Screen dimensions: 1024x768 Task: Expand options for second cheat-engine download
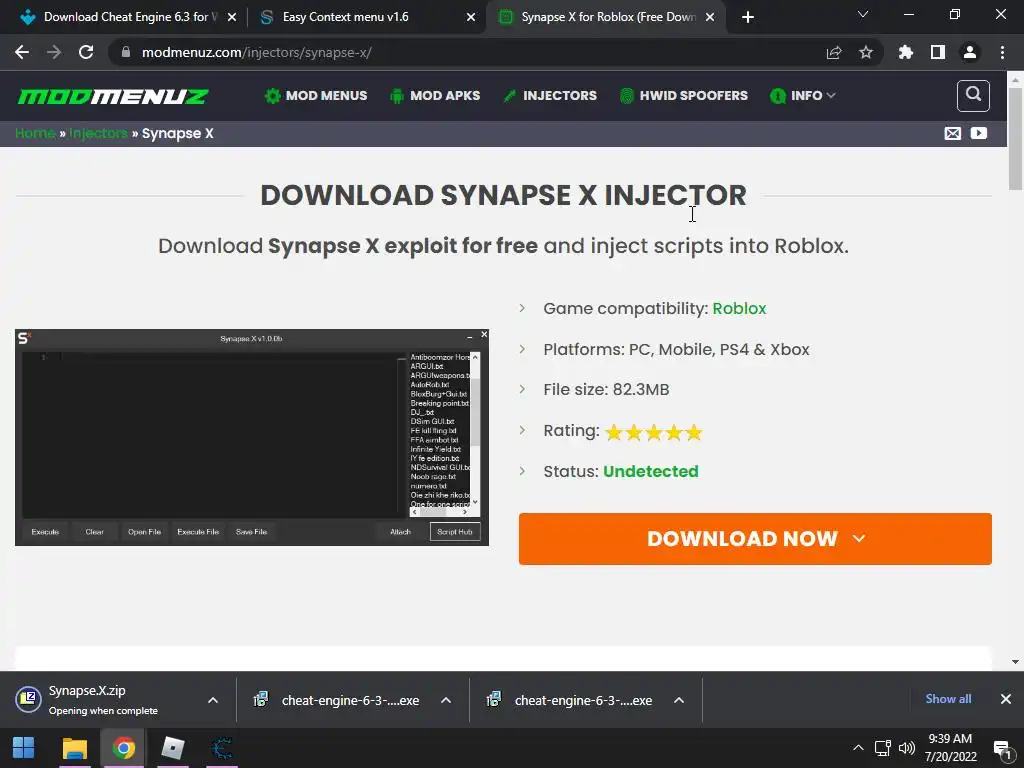[x=679, y=700]
